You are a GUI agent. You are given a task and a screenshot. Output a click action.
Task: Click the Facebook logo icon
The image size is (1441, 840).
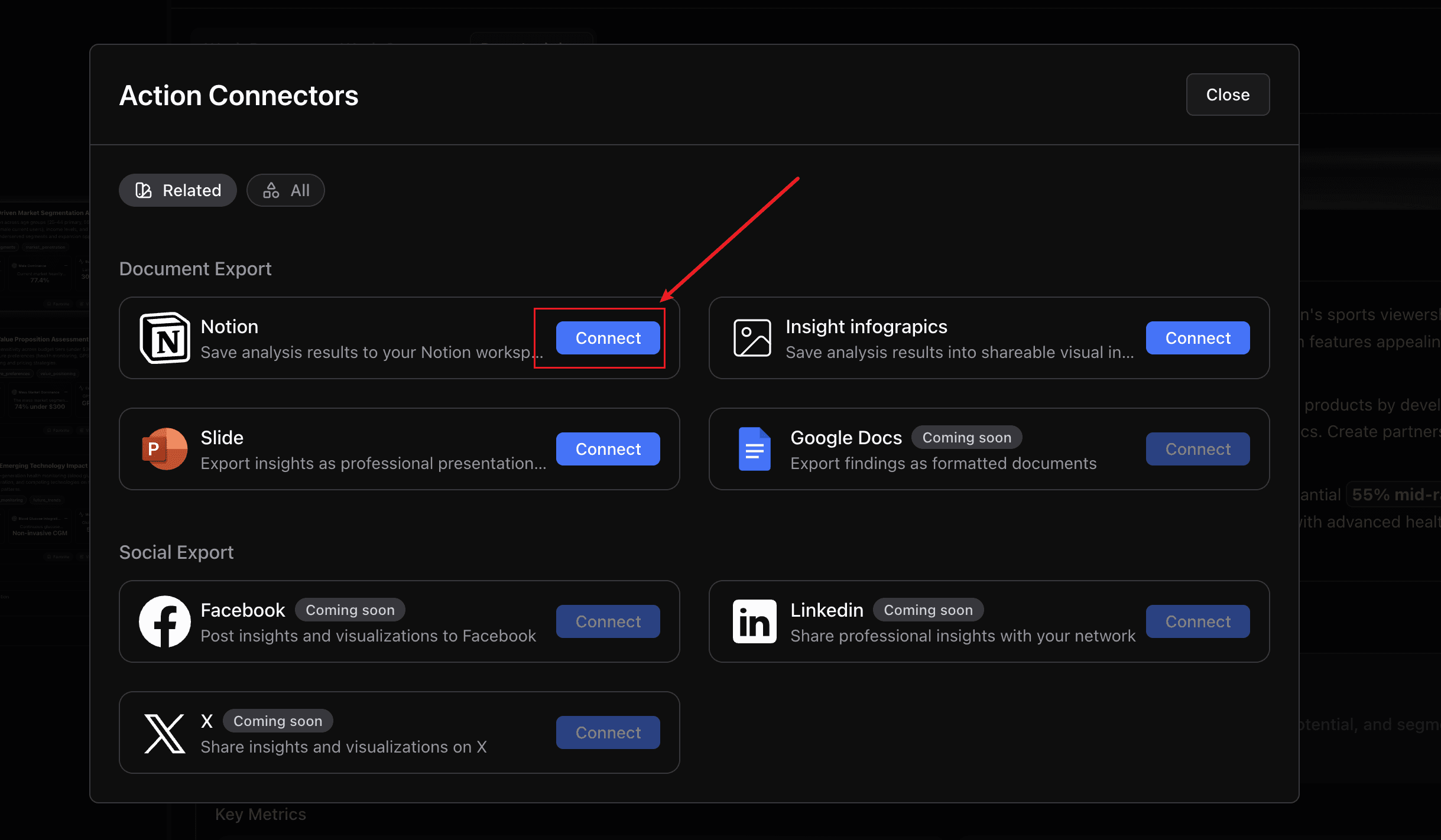point(164,621)
